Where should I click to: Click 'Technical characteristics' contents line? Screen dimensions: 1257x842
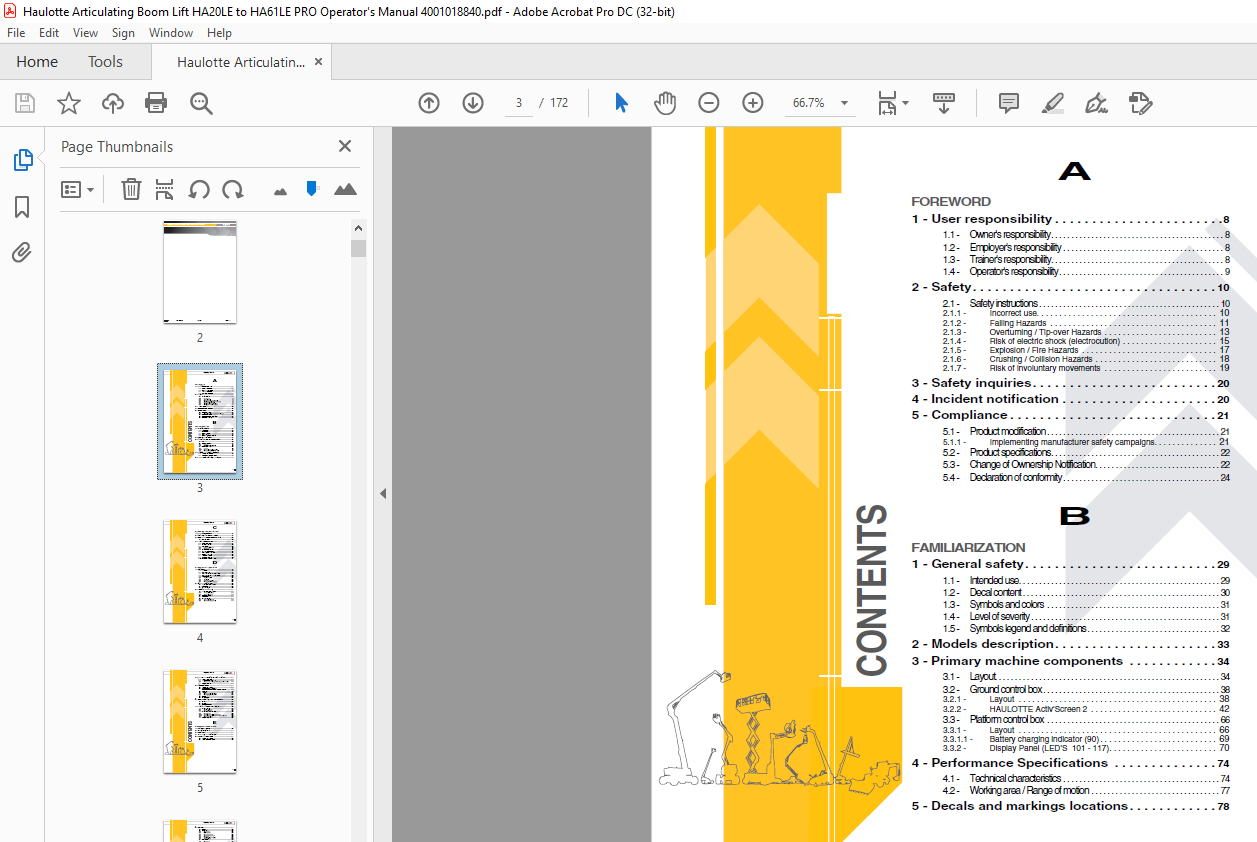coord(1086,778)
